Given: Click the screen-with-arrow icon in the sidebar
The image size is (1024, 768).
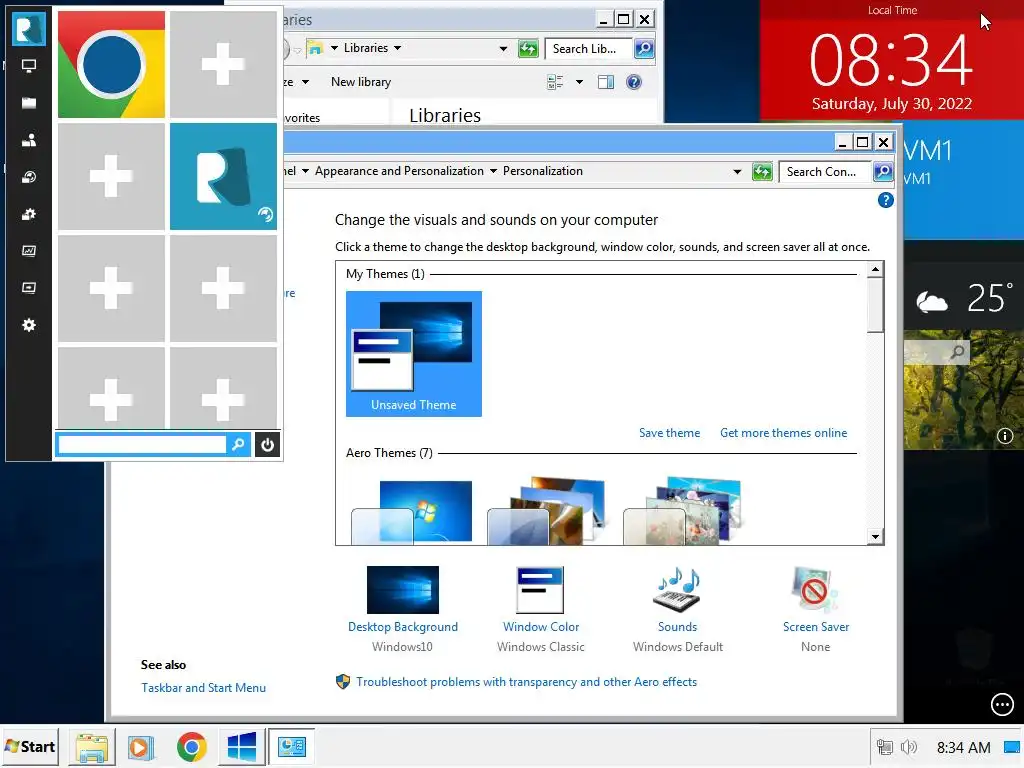Looking at the screenshot, I should click(x=29, y=288).
